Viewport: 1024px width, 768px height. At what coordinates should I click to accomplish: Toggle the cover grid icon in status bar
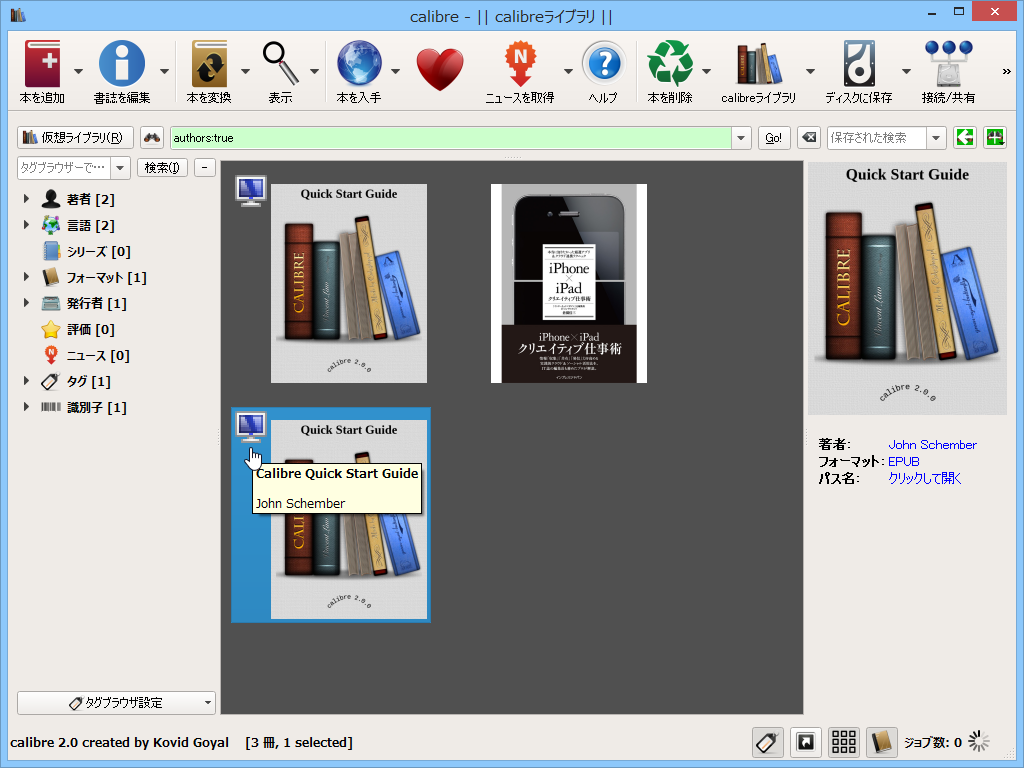click(x=844, y=742)
